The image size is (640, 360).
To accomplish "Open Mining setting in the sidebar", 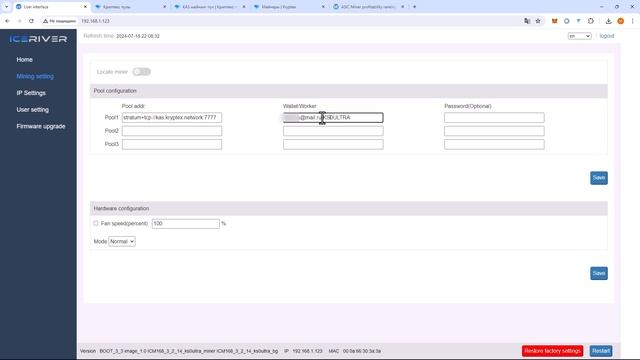I will [x=35, y=76].
